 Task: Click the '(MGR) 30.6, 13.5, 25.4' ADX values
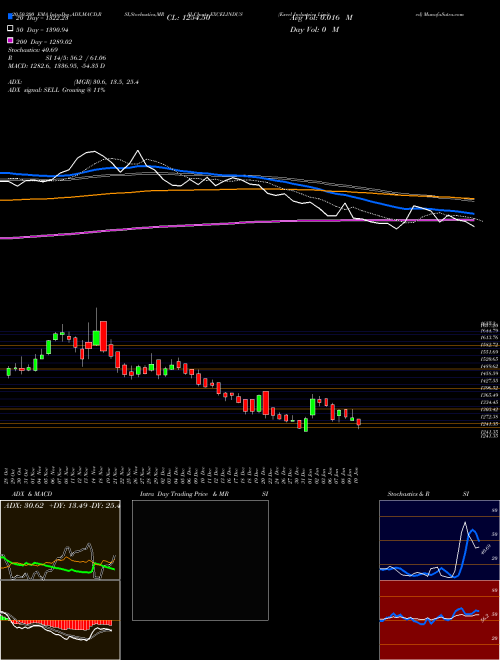click(106, 82)
